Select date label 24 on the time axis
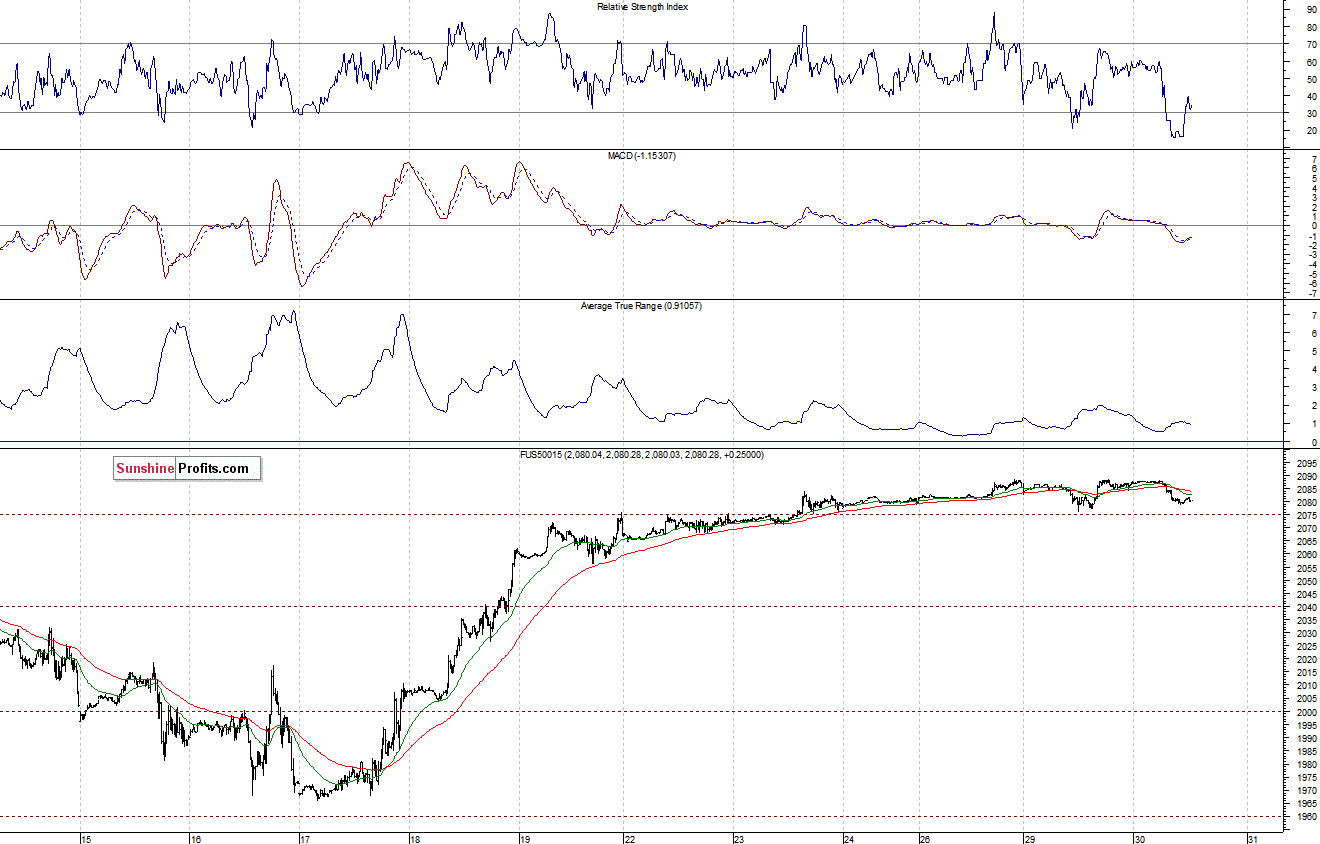 (x=848, y=838)
